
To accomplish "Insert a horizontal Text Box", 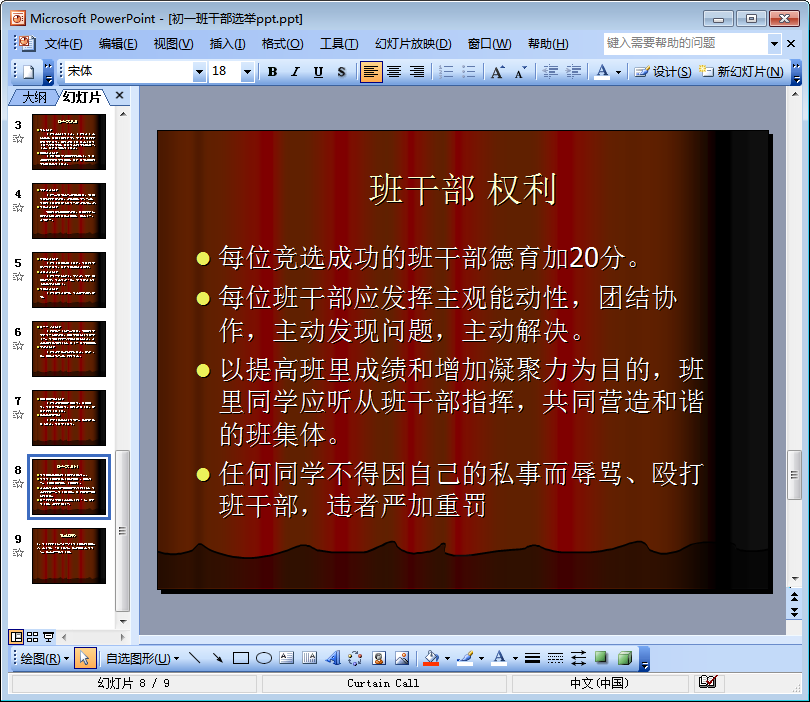I will tap(287, 658).
